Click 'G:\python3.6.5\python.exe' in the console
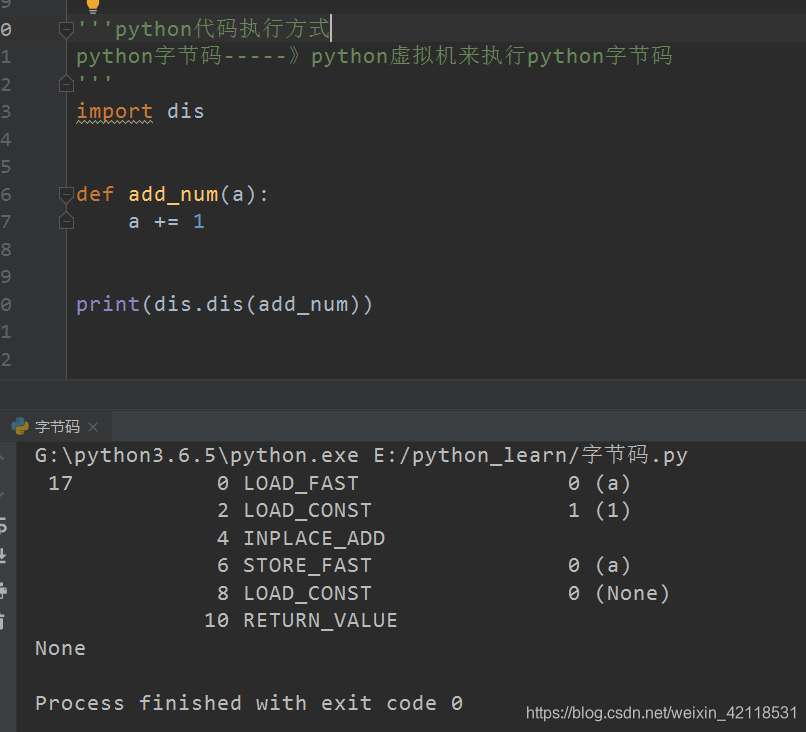 197,456
